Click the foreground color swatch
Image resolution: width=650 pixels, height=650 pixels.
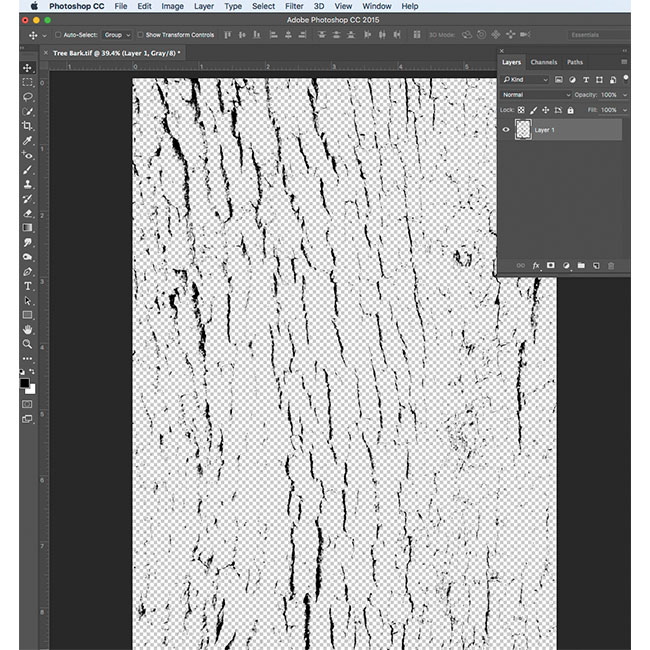(x=24, y=382)
